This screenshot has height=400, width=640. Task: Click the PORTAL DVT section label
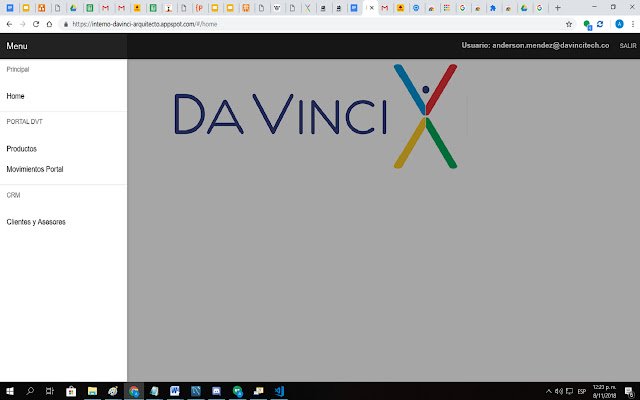click(x=24, y=122)
